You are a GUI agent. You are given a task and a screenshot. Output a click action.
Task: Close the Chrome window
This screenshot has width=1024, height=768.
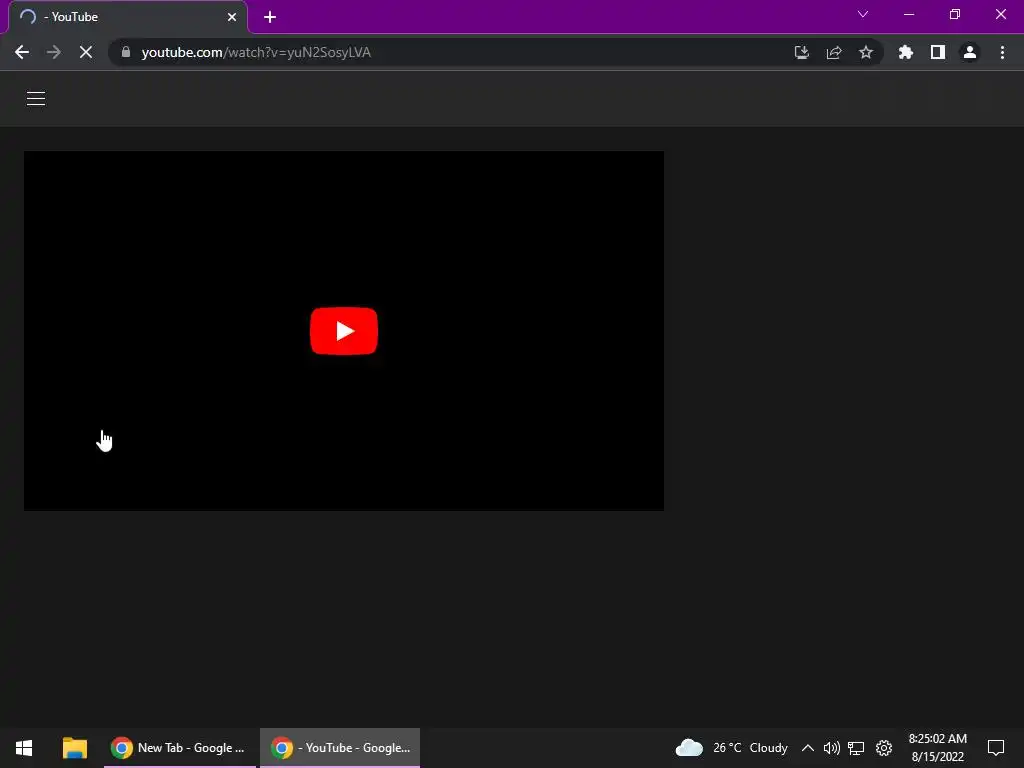pyautogui.click(x=1000, y=14)
